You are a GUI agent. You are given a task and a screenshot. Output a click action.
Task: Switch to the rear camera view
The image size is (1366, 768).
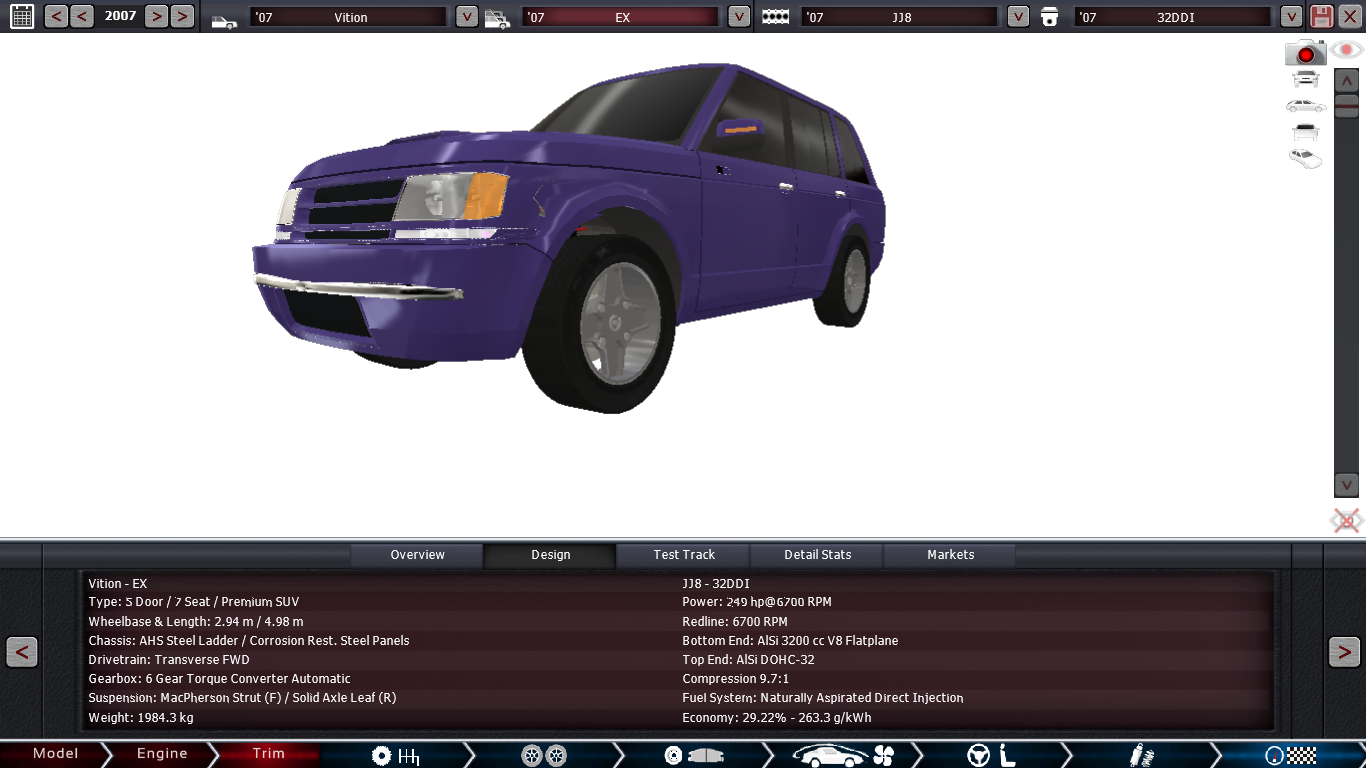click(x=1305, y=131)
